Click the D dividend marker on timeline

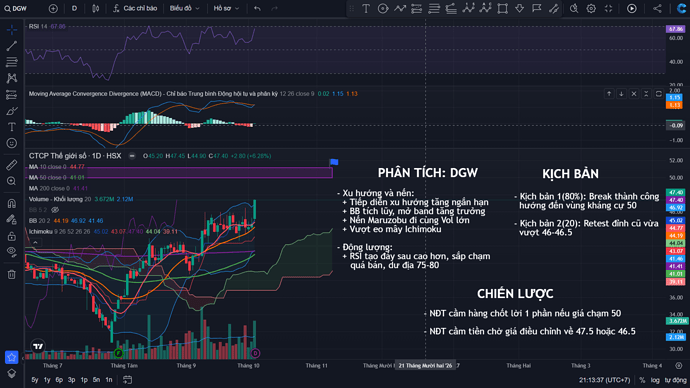255,353
